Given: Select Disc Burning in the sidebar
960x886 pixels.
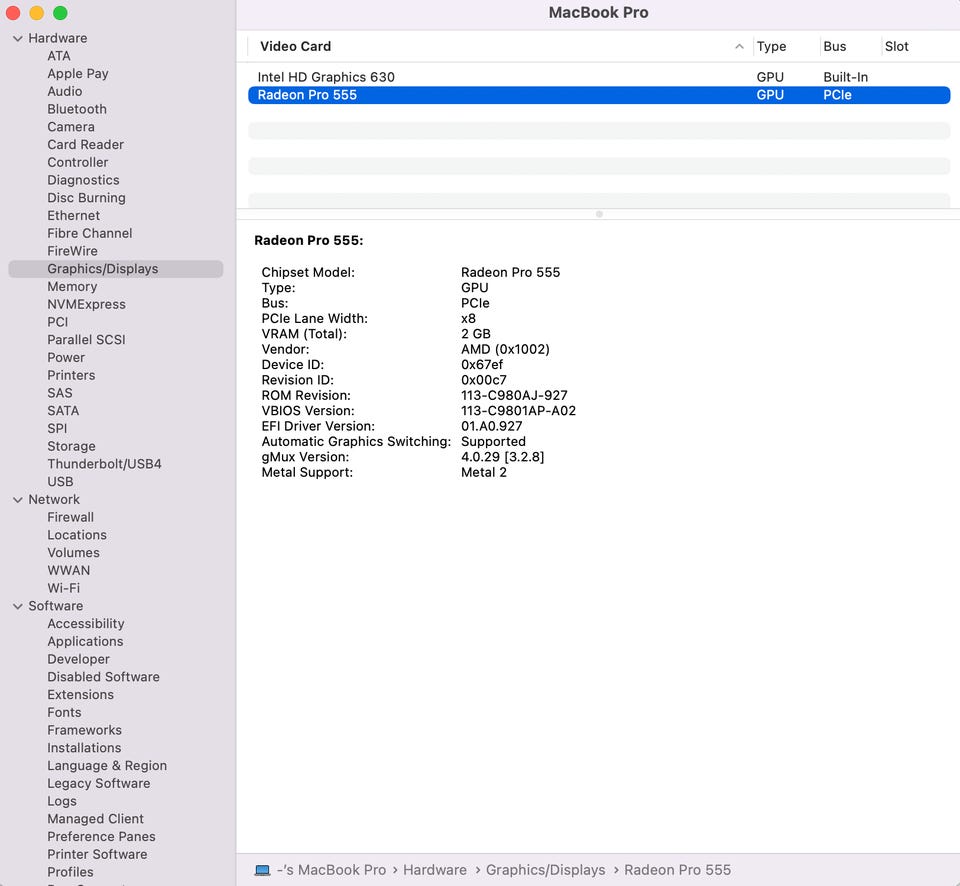Looking at the screenshot, I should pyautogui.click(x=86, y=198).
